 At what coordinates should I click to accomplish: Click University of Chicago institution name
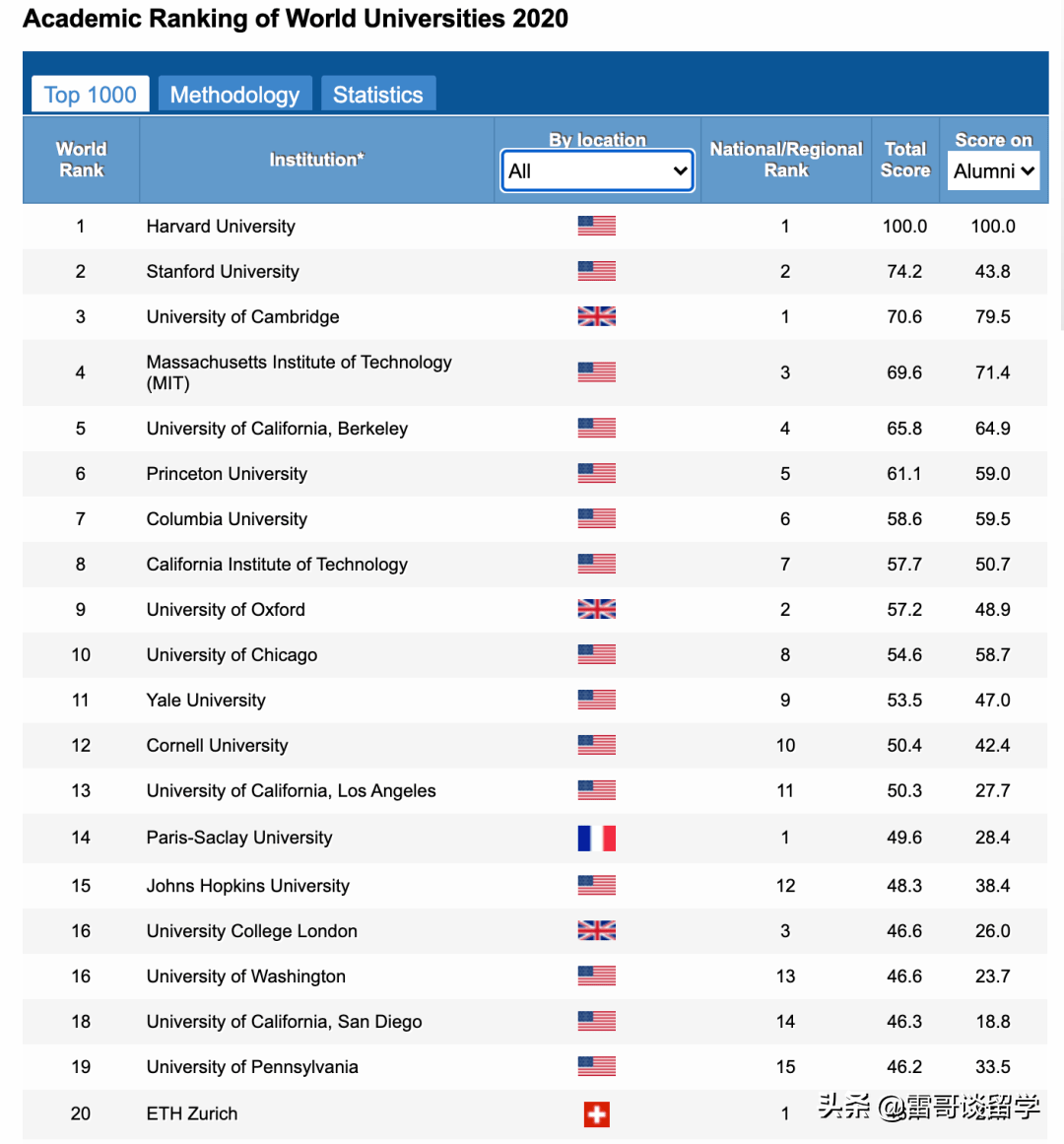coord(232,654)
